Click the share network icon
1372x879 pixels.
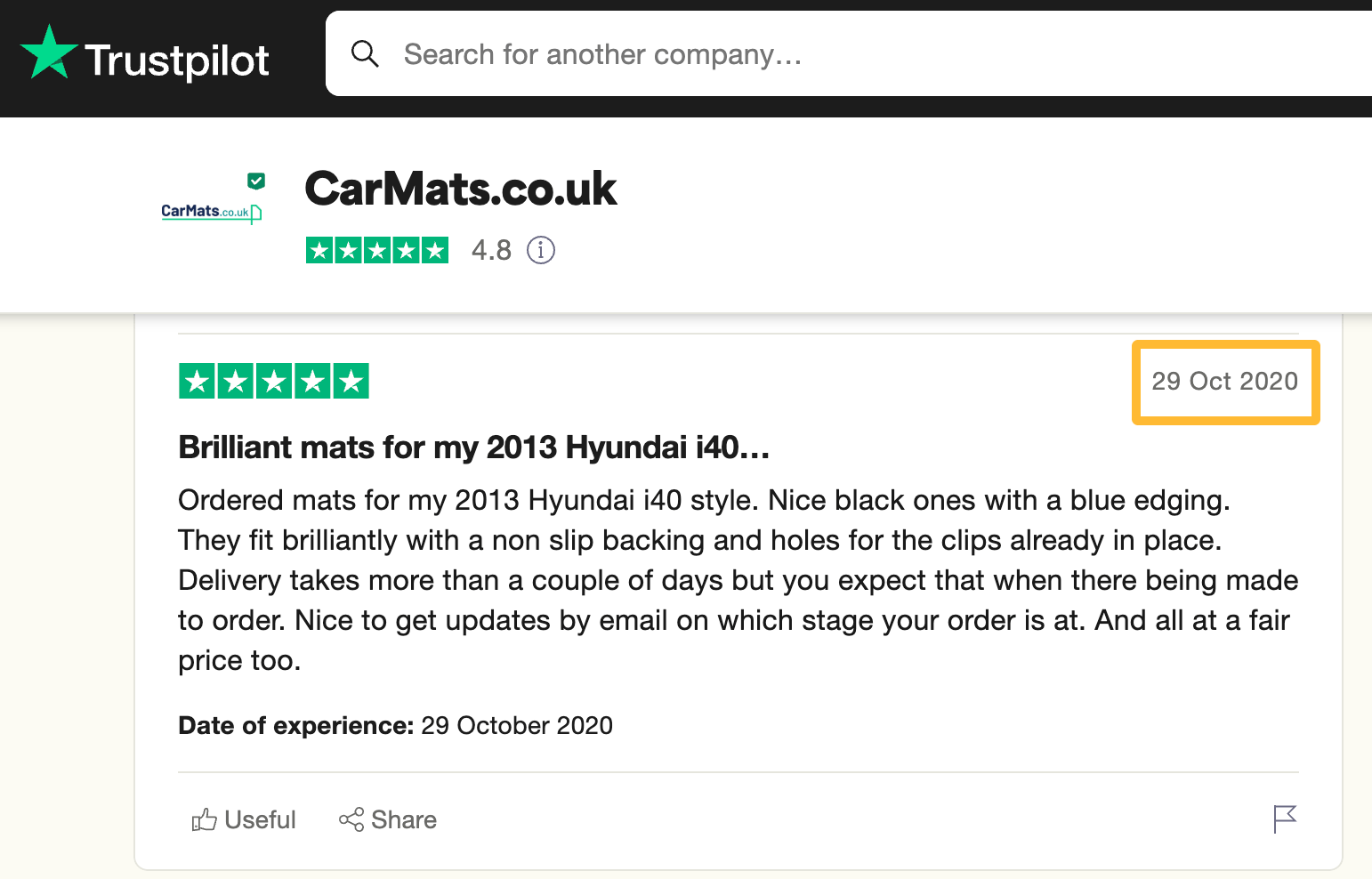click(x=351, y=819)
